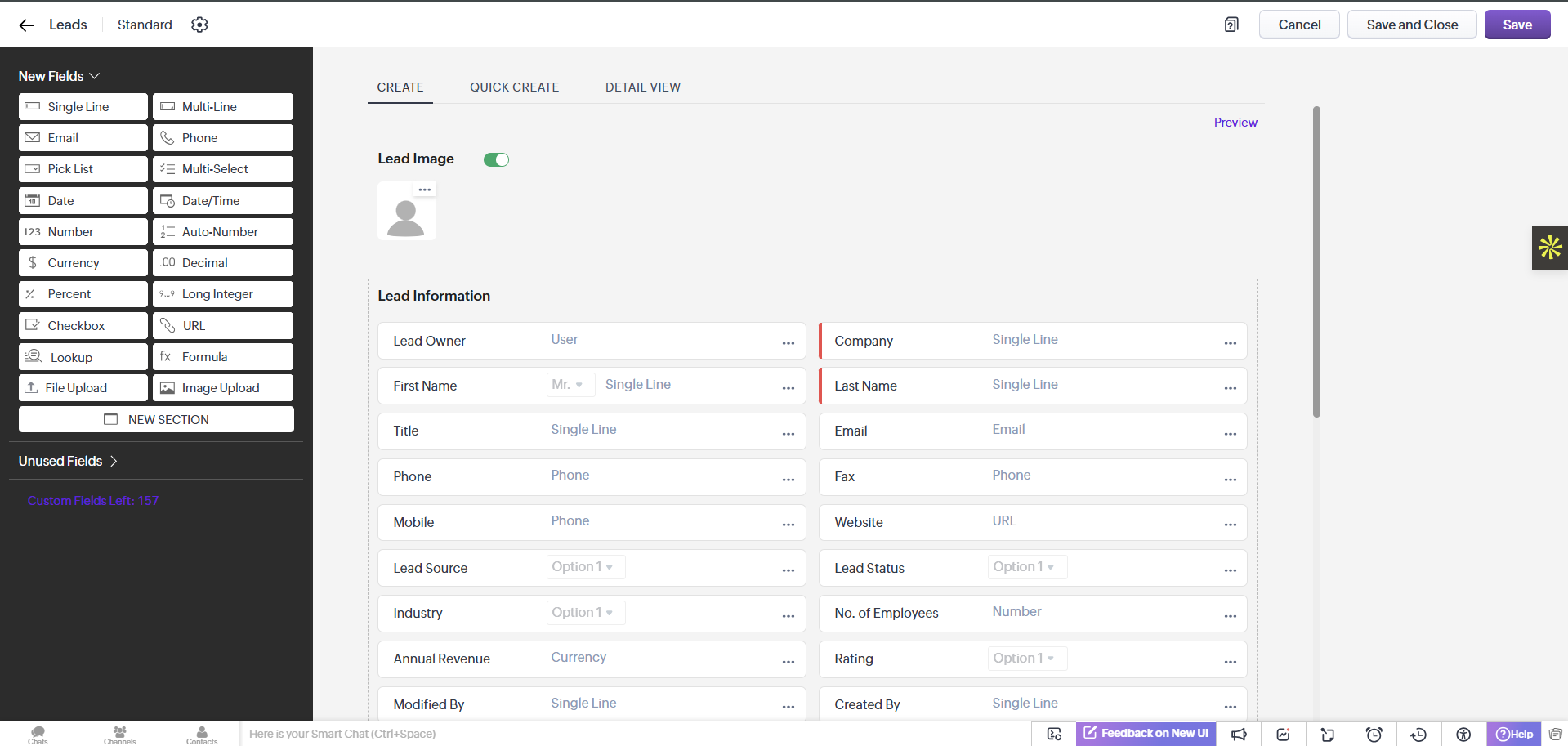The width and height of the screenshot is (1568, 746).
Task: Switch to the DETAIL VIEW tab
Action: point(643,87)
